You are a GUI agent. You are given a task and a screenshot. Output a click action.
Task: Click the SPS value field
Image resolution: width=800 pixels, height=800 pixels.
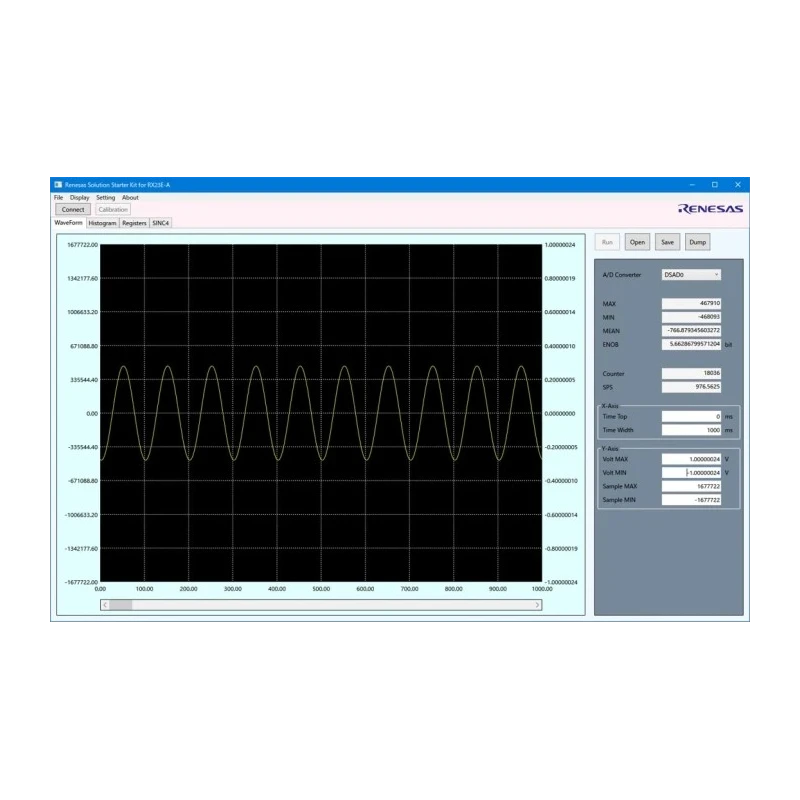pyautogui.click(x=691, y=387)
